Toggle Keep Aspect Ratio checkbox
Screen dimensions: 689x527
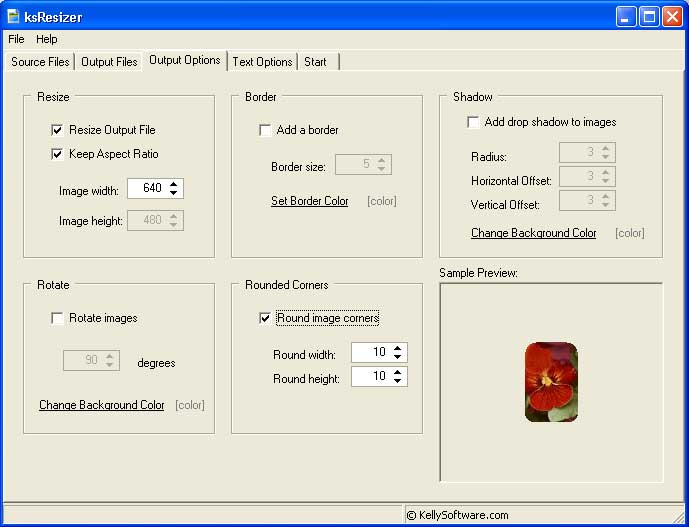point(57,154)
